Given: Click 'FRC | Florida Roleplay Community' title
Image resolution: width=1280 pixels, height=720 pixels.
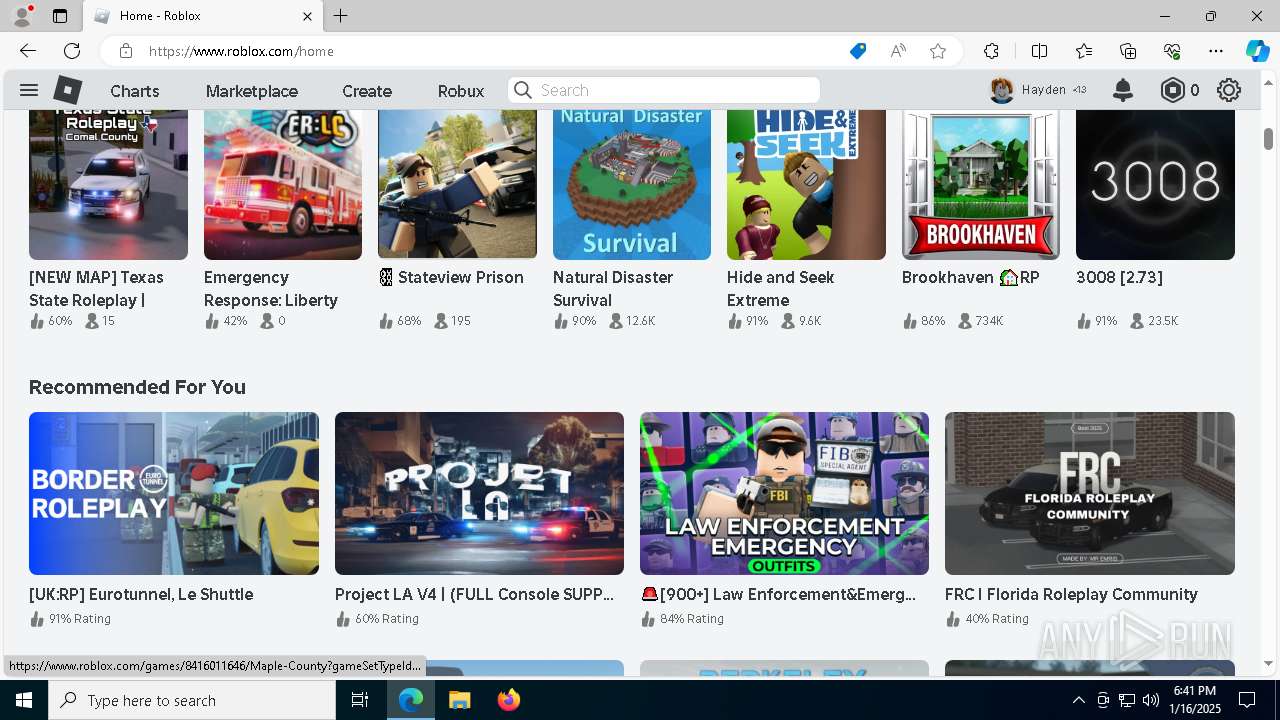Looking at the screenshot, I should 1071,594.
